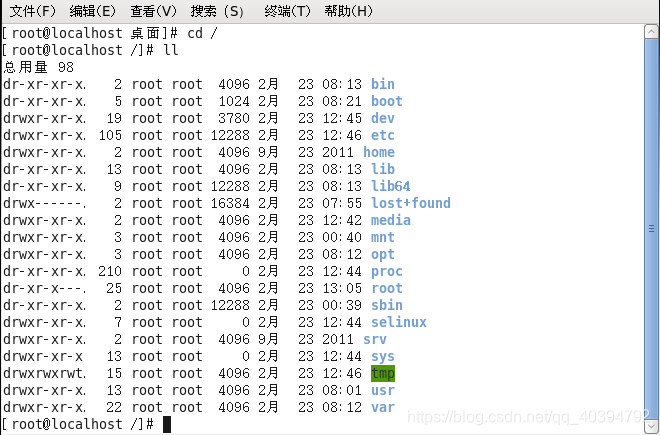Screen dimensions: 660x435
Task: Click the time '00:40' in mnt row
Action: [342, 237]
